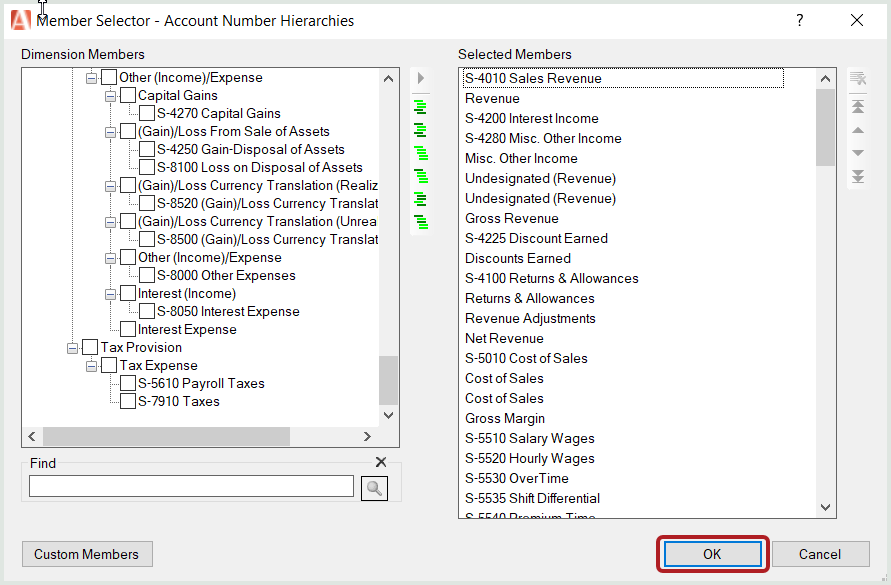The width and height of the screenshot is (891, 585).
Task: Collapse (Gain)/Loss Currency Translation (Realized) node
Action: pyautogui.click(x=111, y=186)
